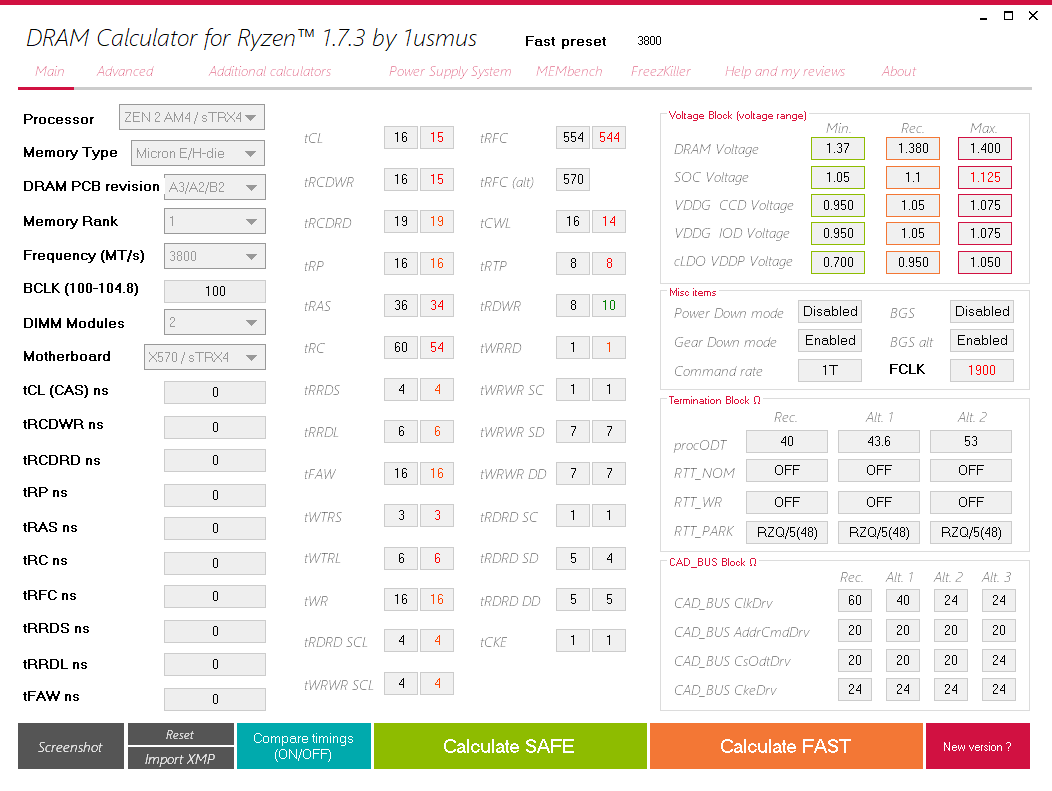Open the Power Supply System tab
1052x791 pixels.
[x=450, y=71]
